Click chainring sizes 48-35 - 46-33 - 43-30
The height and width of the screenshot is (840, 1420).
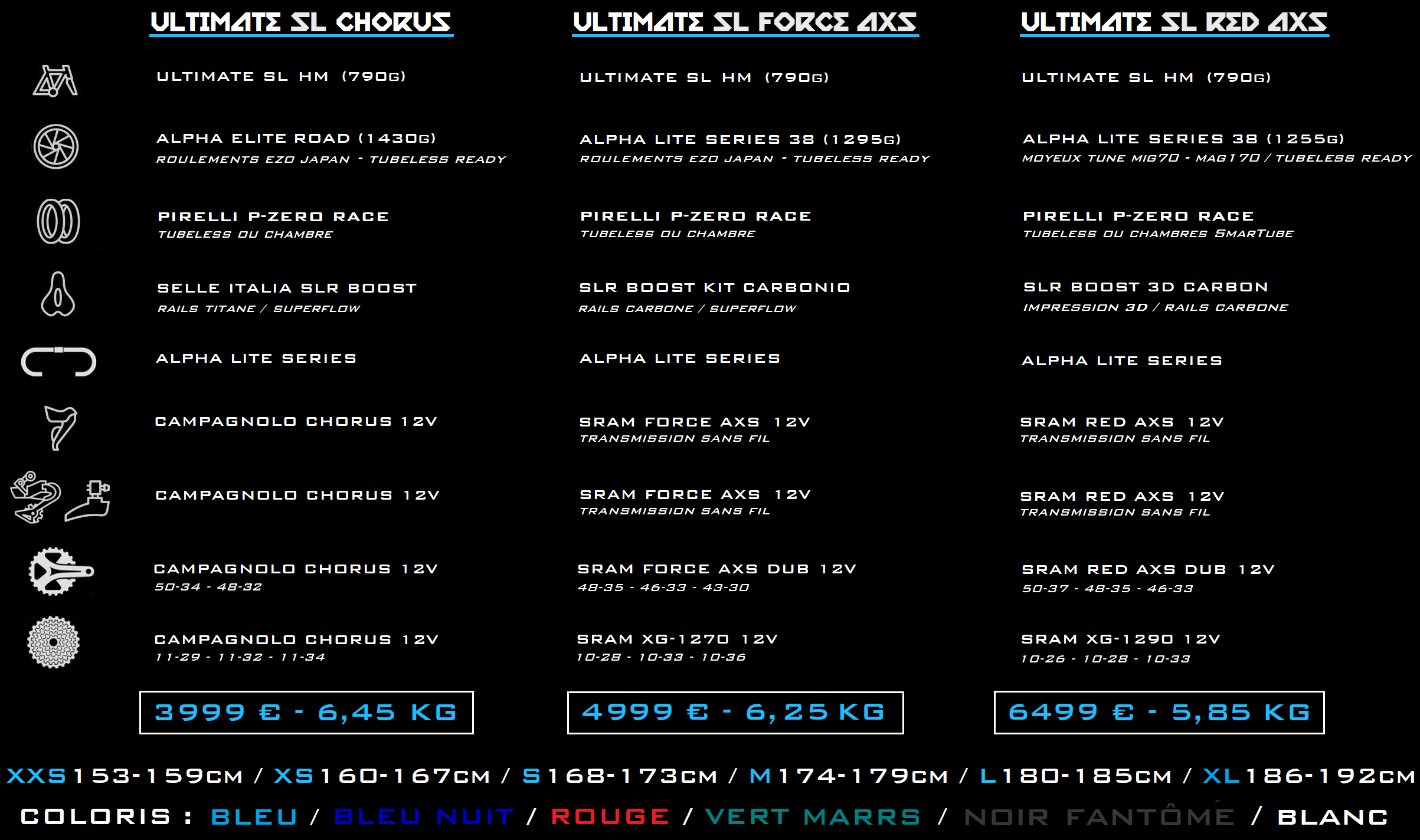click(x=663, y=588)
